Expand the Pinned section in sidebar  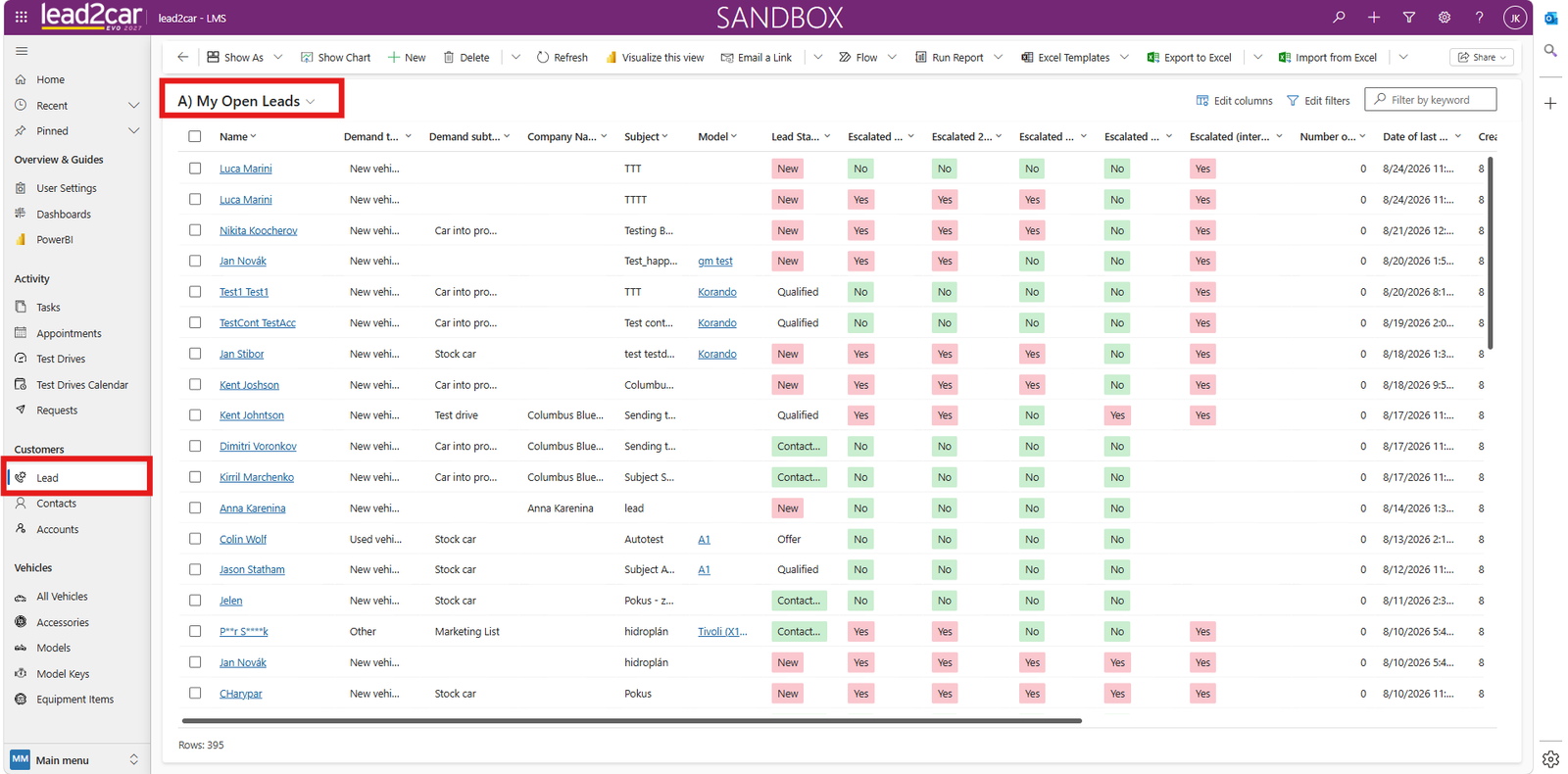coord(134,130)
